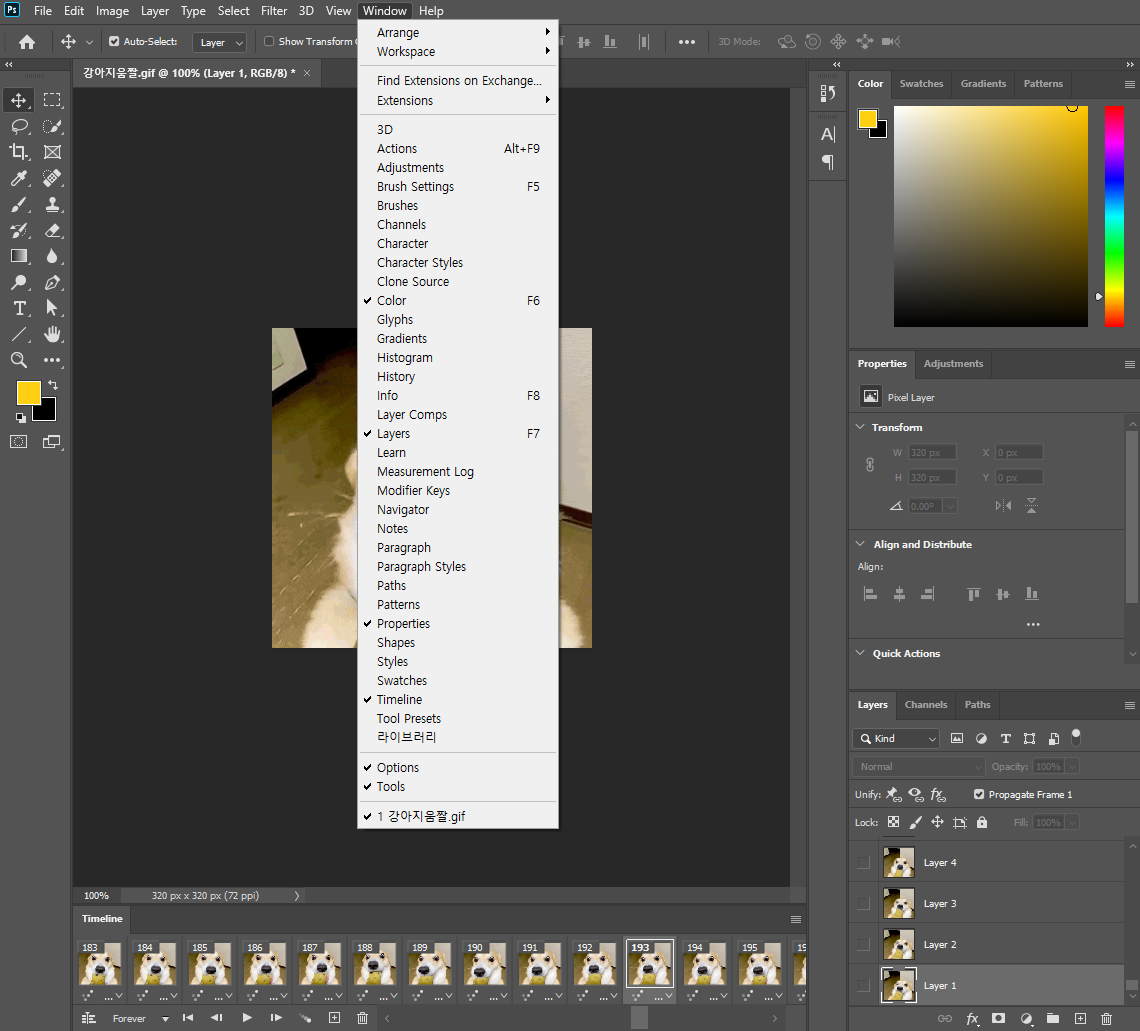Select the Eraser tool
Image resolution: width=1140 pixels, height=1031 pixels.
point(52,230)
